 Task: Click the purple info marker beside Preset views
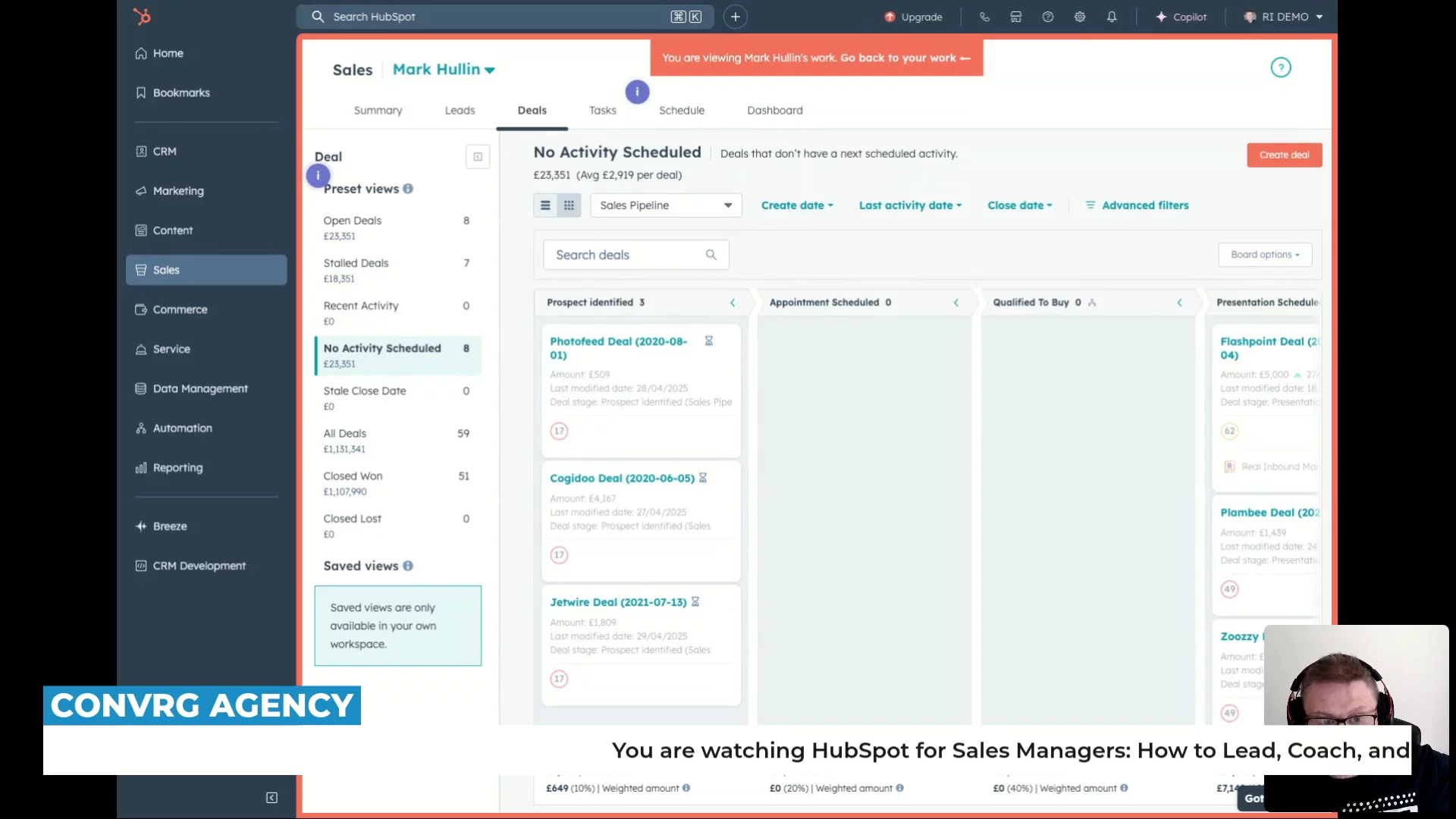point(318,175)
